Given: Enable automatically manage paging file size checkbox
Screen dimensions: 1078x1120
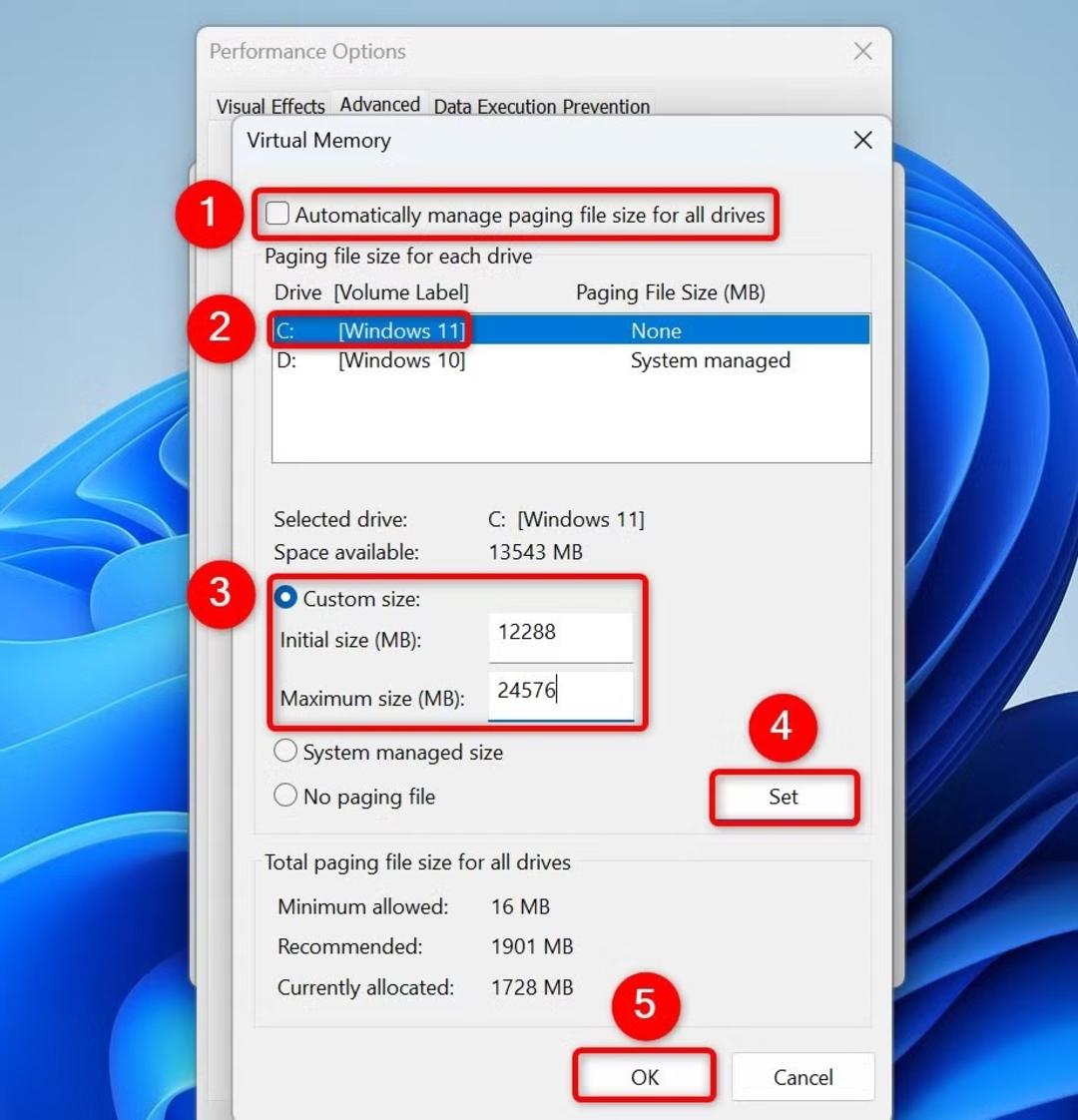Looking at the screenshot, I should coord(277,214).
